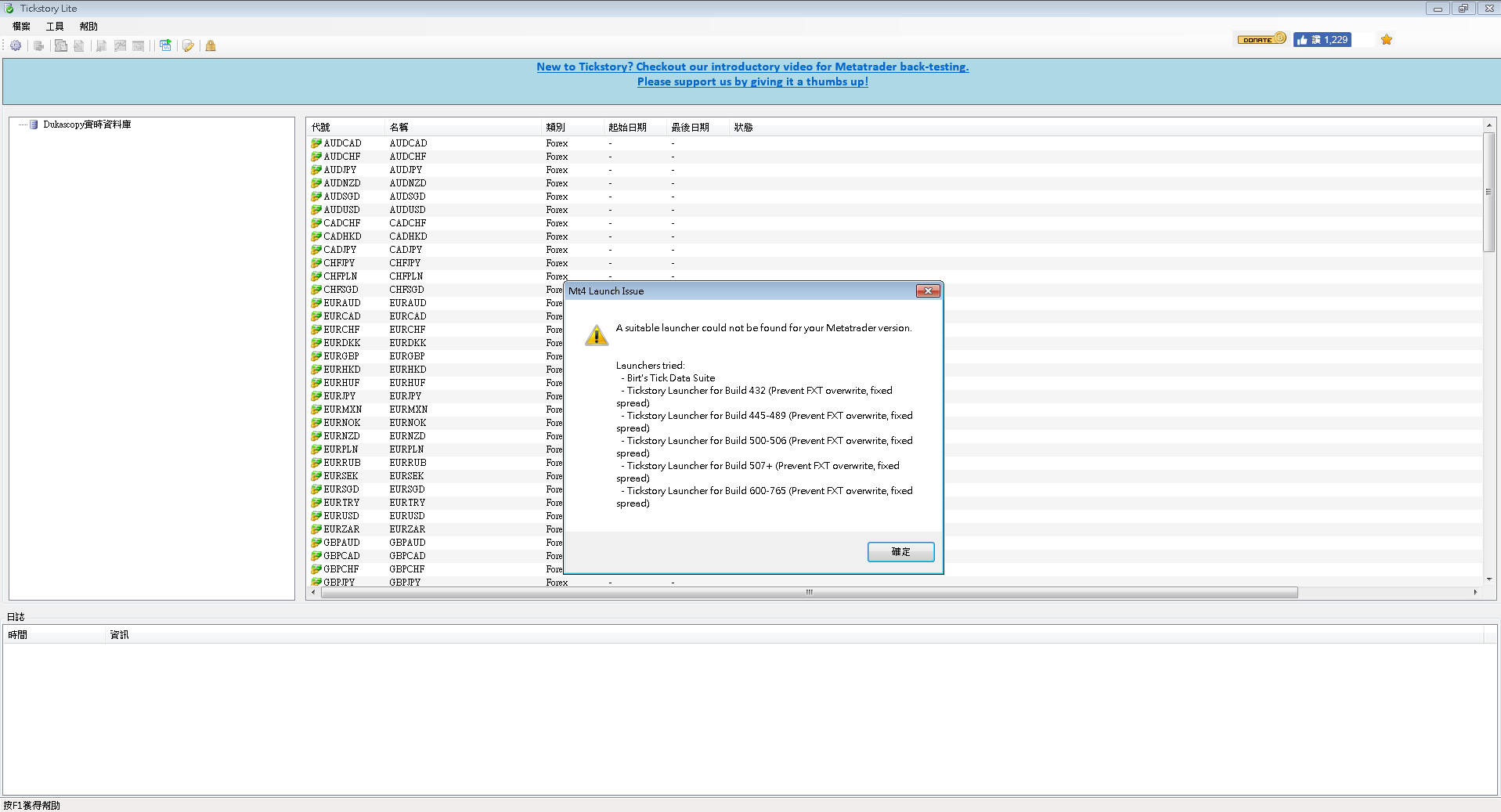Click the CHFJPY code text
The height and width of the screenshot is (812, 1501).
[x=339, y=263]
